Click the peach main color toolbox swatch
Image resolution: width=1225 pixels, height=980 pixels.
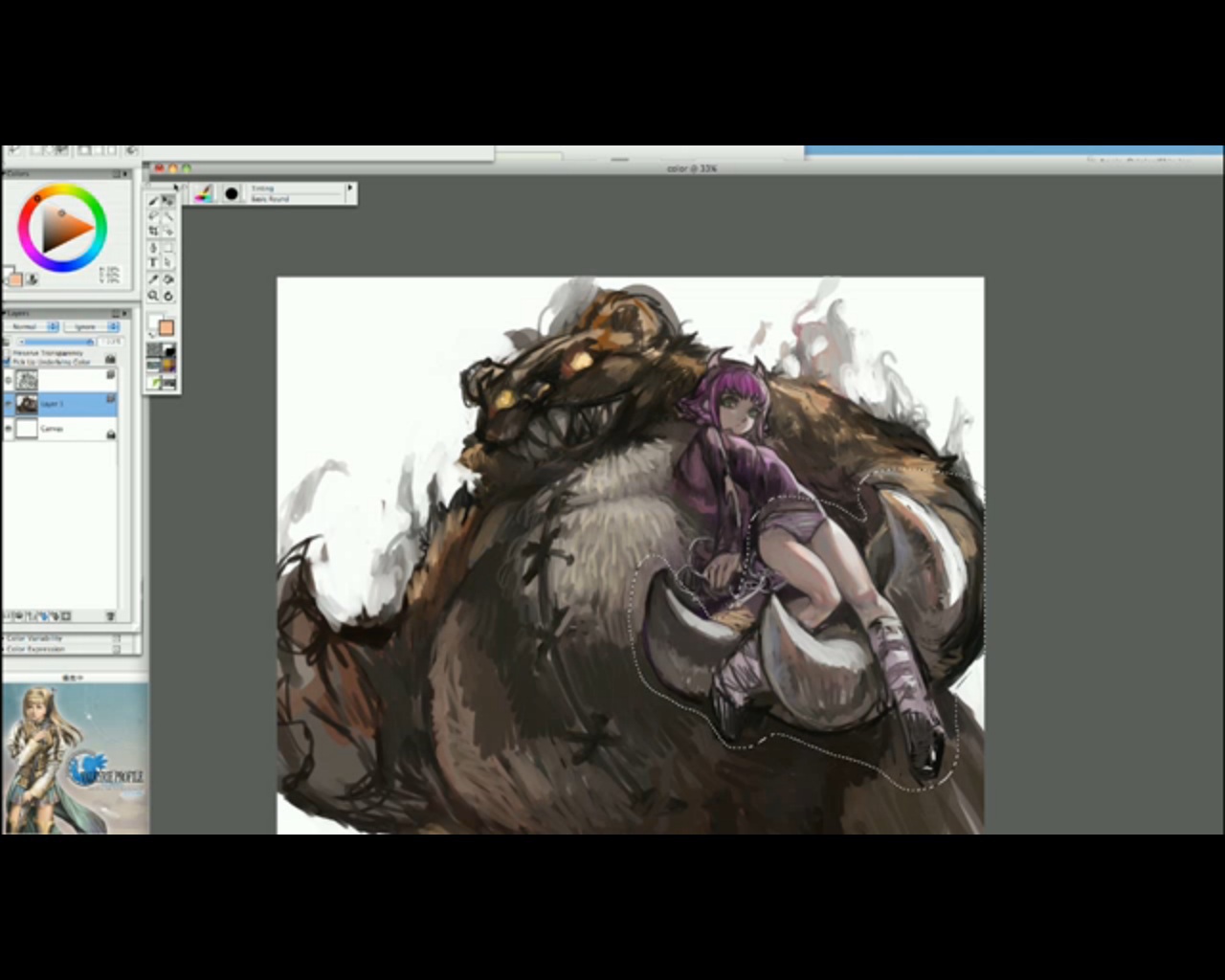point(167,328)
